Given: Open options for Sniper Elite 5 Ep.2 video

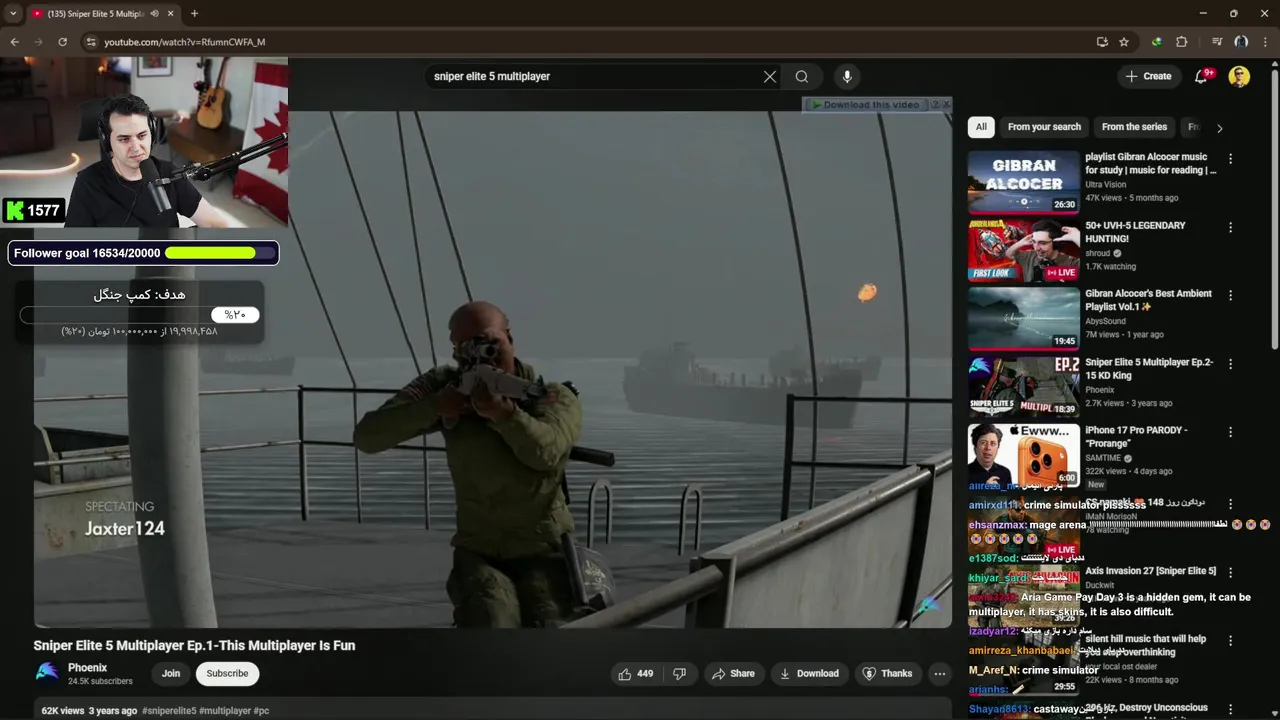Looking at the screenshot, I should tap(1230, 364).
